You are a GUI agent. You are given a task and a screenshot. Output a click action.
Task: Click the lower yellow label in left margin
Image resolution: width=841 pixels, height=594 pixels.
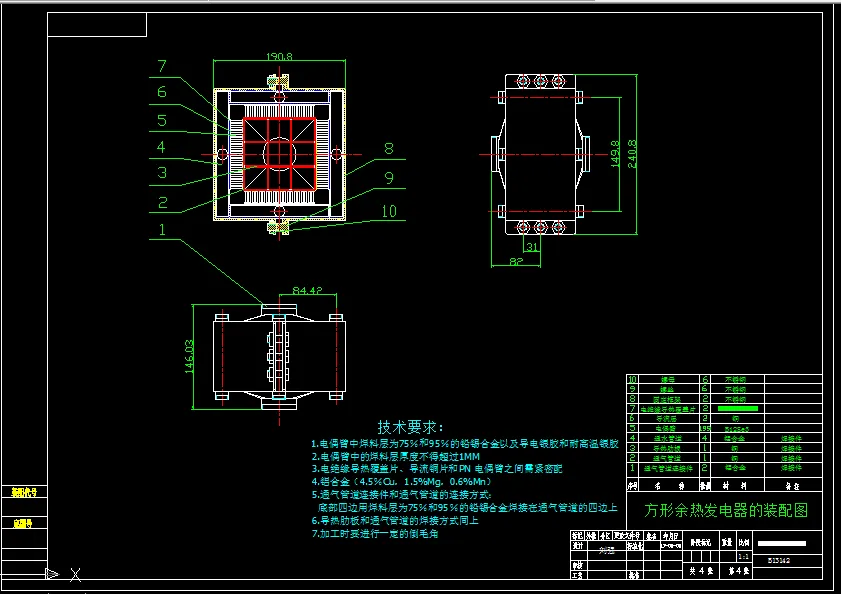pos(23,524)
